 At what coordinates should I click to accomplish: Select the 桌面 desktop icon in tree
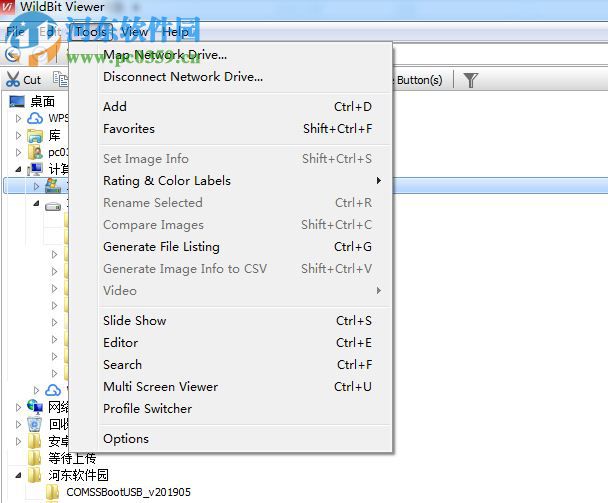pyautogui.click(x=17, y=101)
